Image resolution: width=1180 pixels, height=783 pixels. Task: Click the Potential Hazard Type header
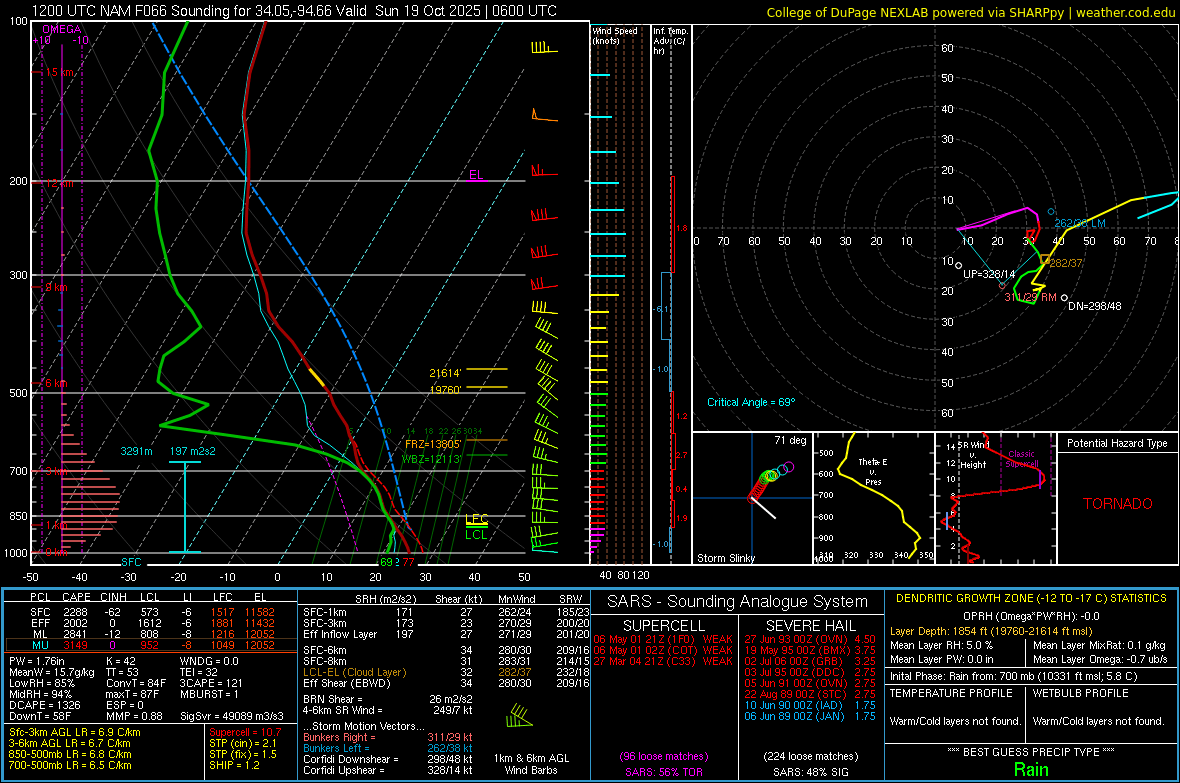tap(1116, 442)
